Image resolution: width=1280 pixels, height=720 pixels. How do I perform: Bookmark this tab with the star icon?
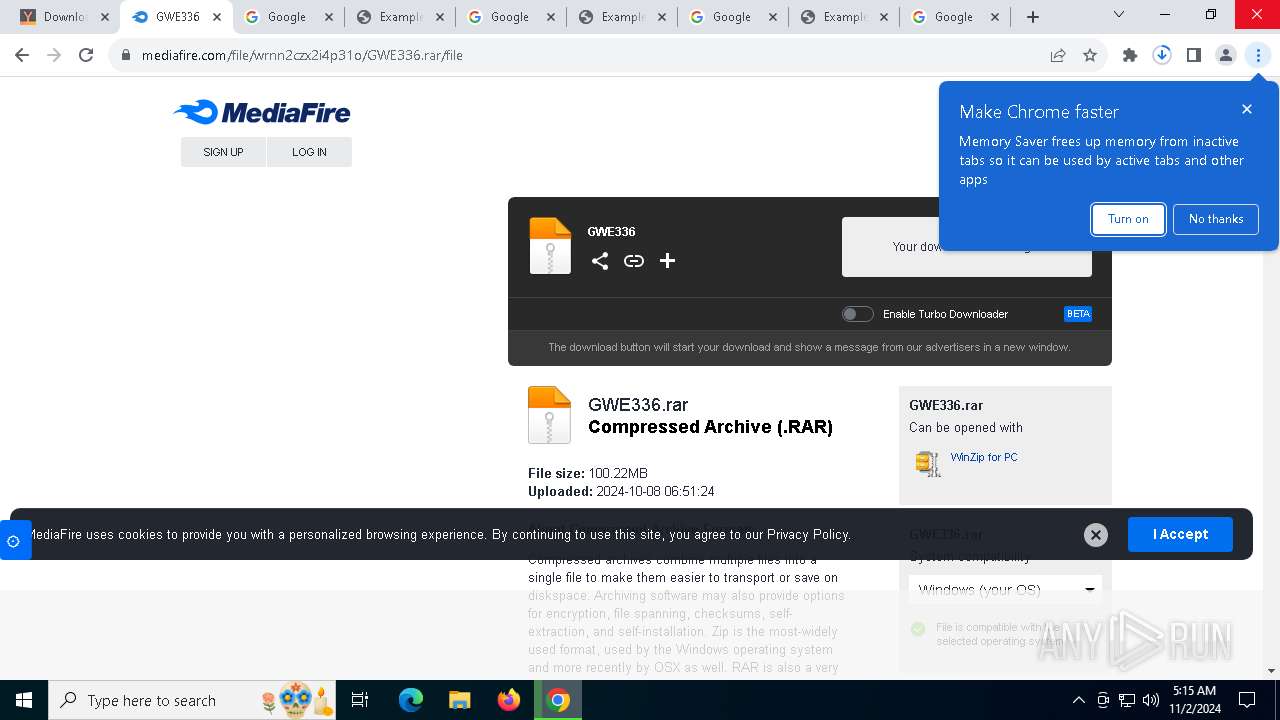(x=1090, y=55)
